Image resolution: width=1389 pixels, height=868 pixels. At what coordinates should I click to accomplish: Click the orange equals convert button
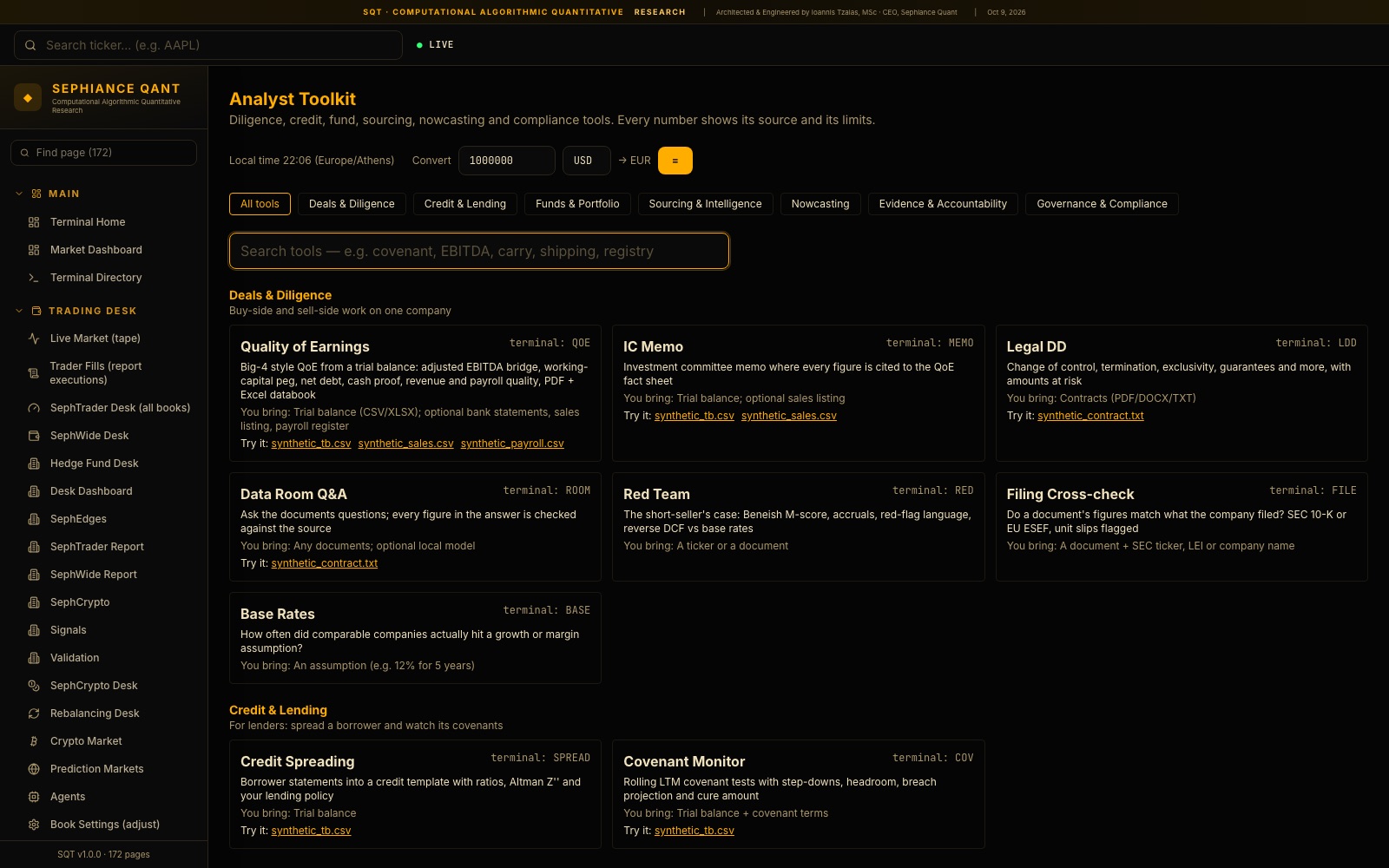(675, 161)
